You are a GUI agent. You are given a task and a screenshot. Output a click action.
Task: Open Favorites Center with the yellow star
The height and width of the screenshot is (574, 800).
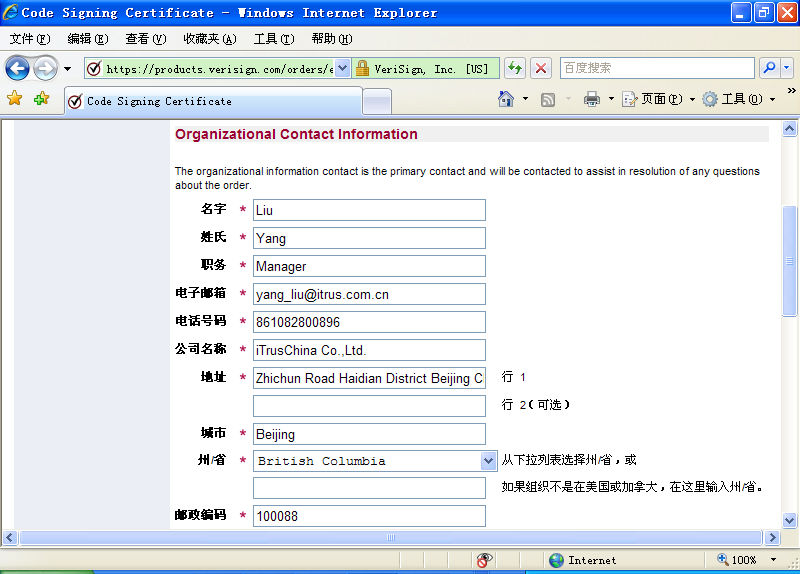coord(15,99)
